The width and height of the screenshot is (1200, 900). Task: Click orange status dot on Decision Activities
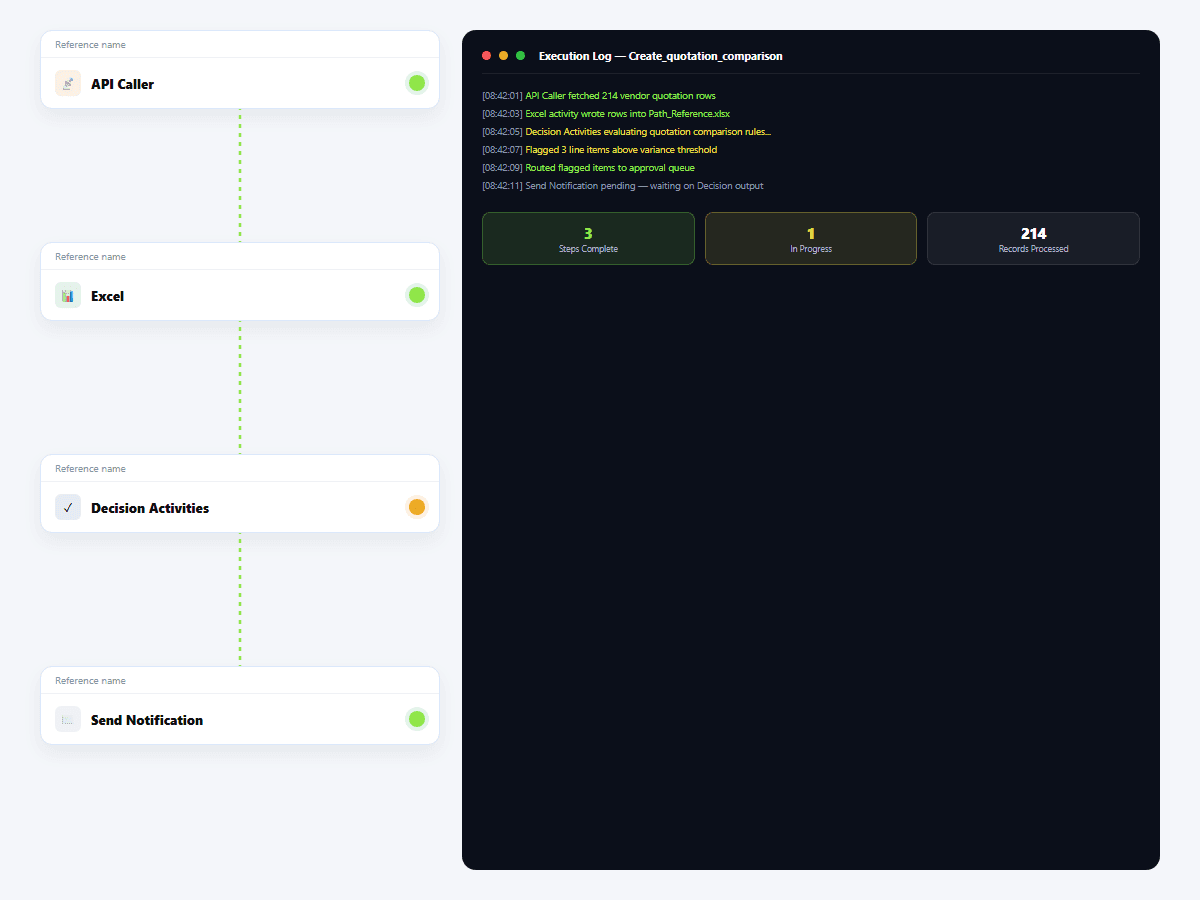[x=417, y=507]
